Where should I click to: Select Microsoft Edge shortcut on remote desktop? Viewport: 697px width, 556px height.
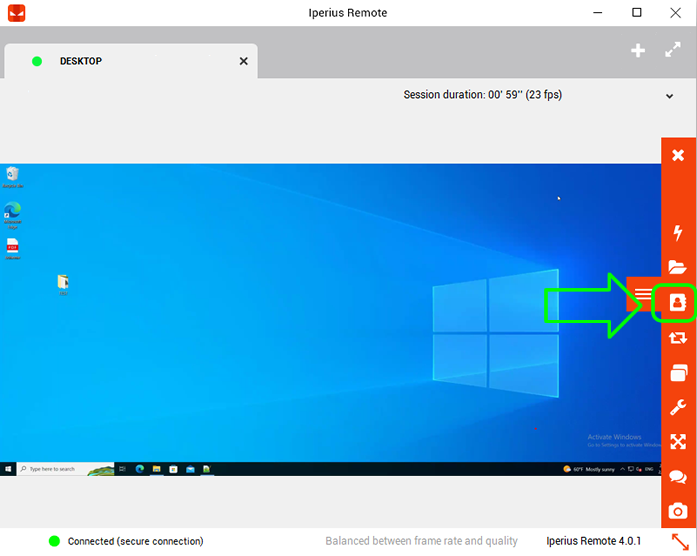[12, 216]
